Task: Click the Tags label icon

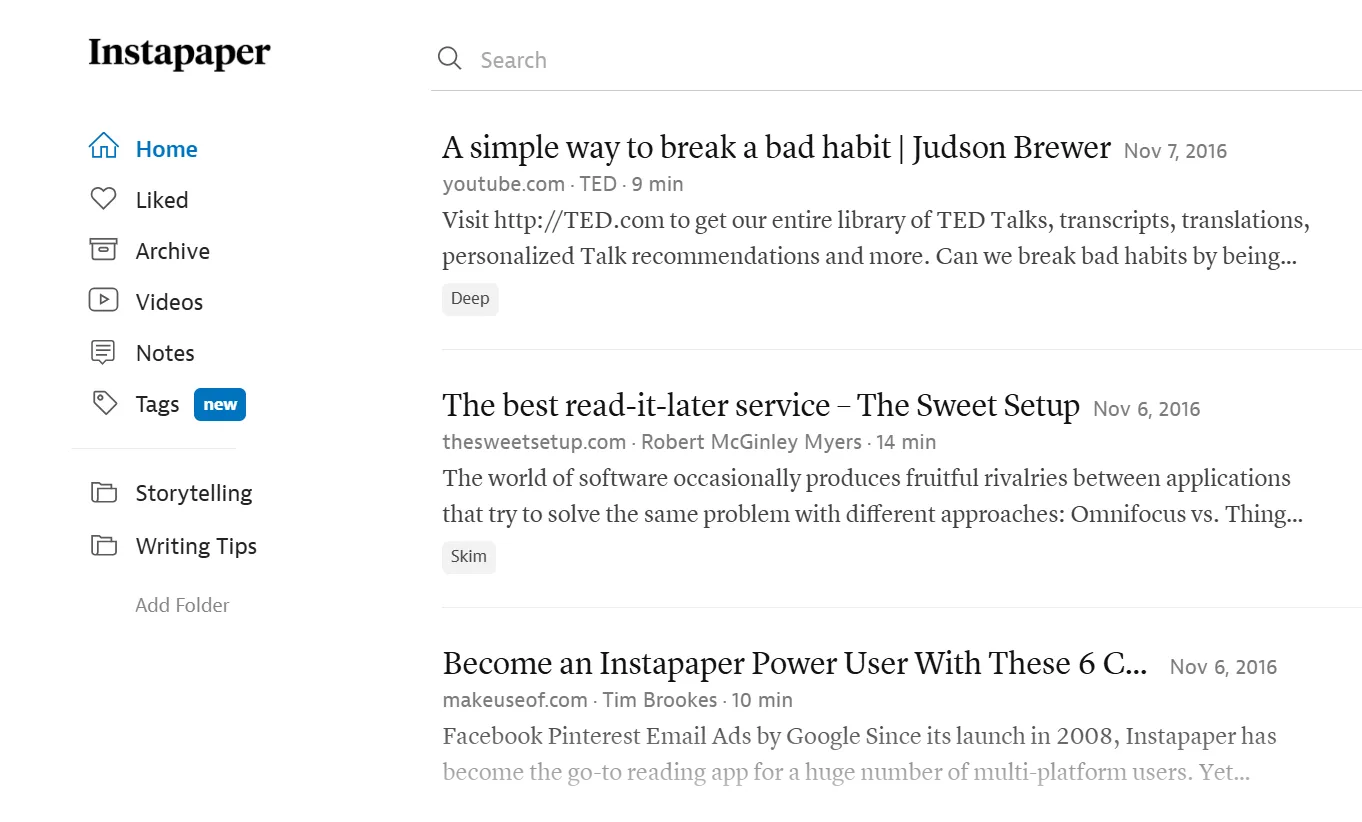Action: click(103, 403)
